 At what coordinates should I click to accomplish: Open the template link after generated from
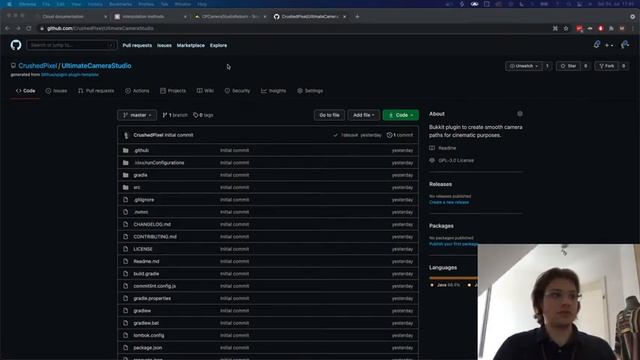coord(70,75)
